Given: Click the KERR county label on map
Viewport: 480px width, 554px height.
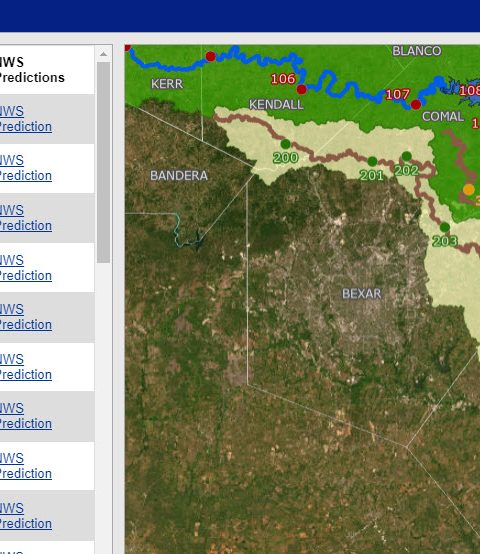Looking at the screenshot, I should point(167,84).
